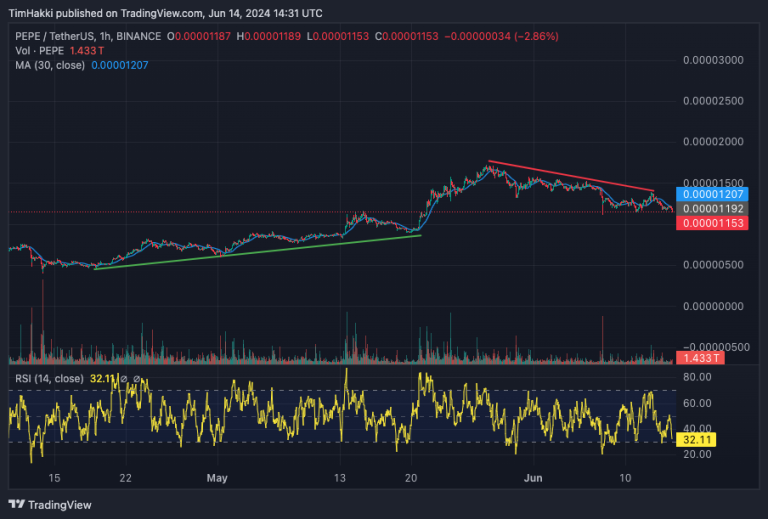
Task: Select the MA (30, close) indicator legend
Action: tap(50, 65)
